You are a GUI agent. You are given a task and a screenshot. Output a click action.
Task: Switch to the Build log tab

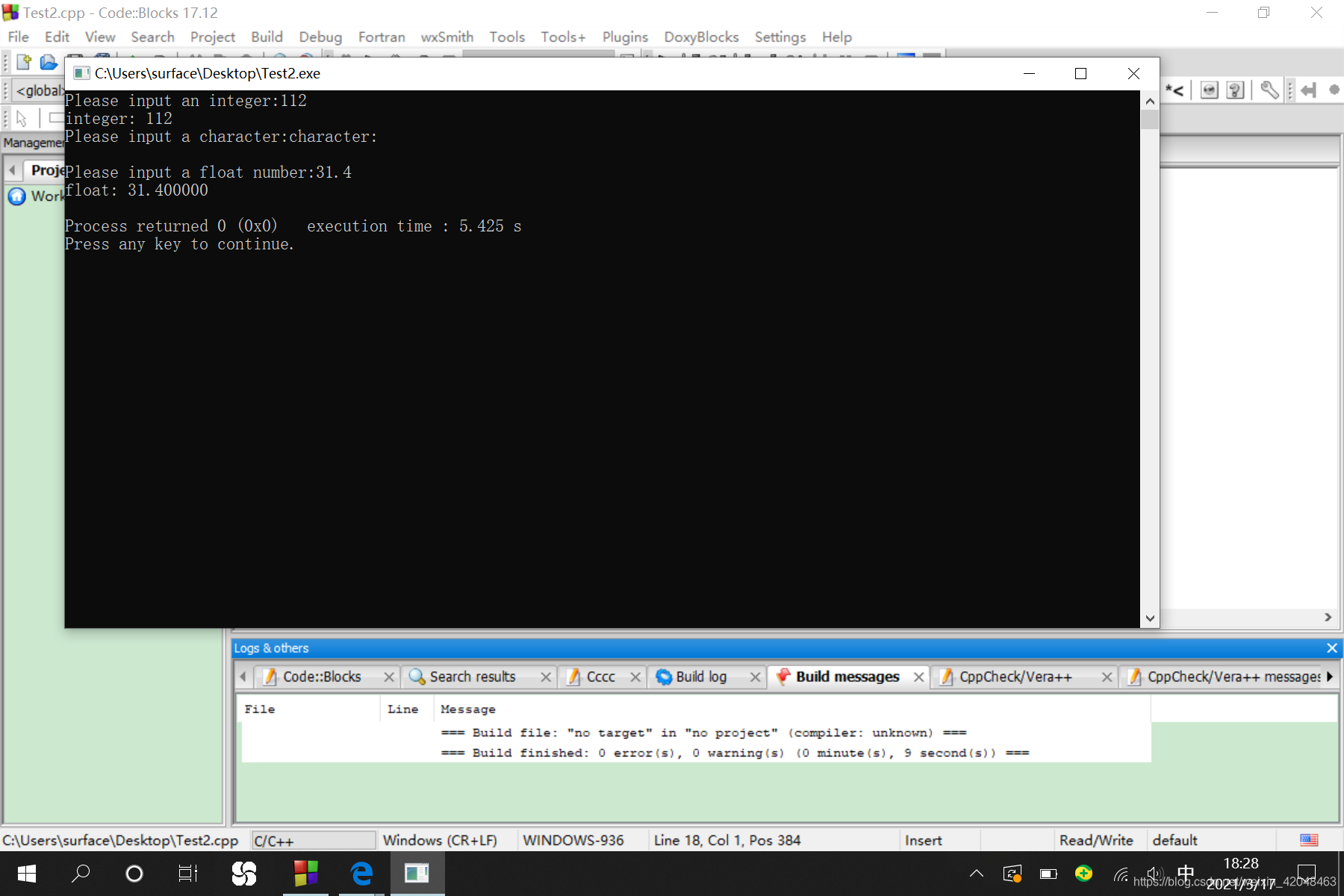[x=700, y=676]
